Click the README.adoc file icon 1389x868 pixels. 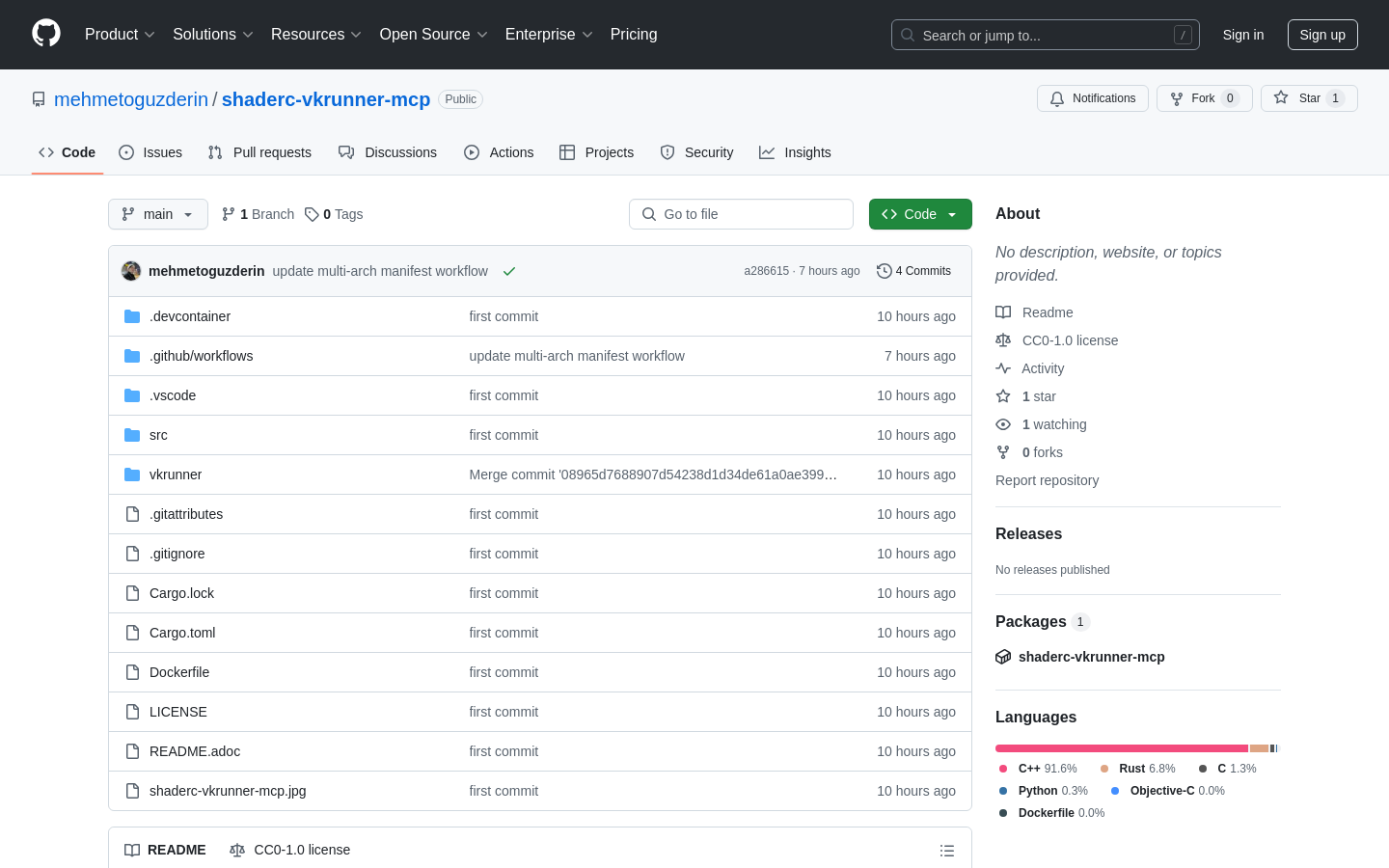tap(132, 751)
